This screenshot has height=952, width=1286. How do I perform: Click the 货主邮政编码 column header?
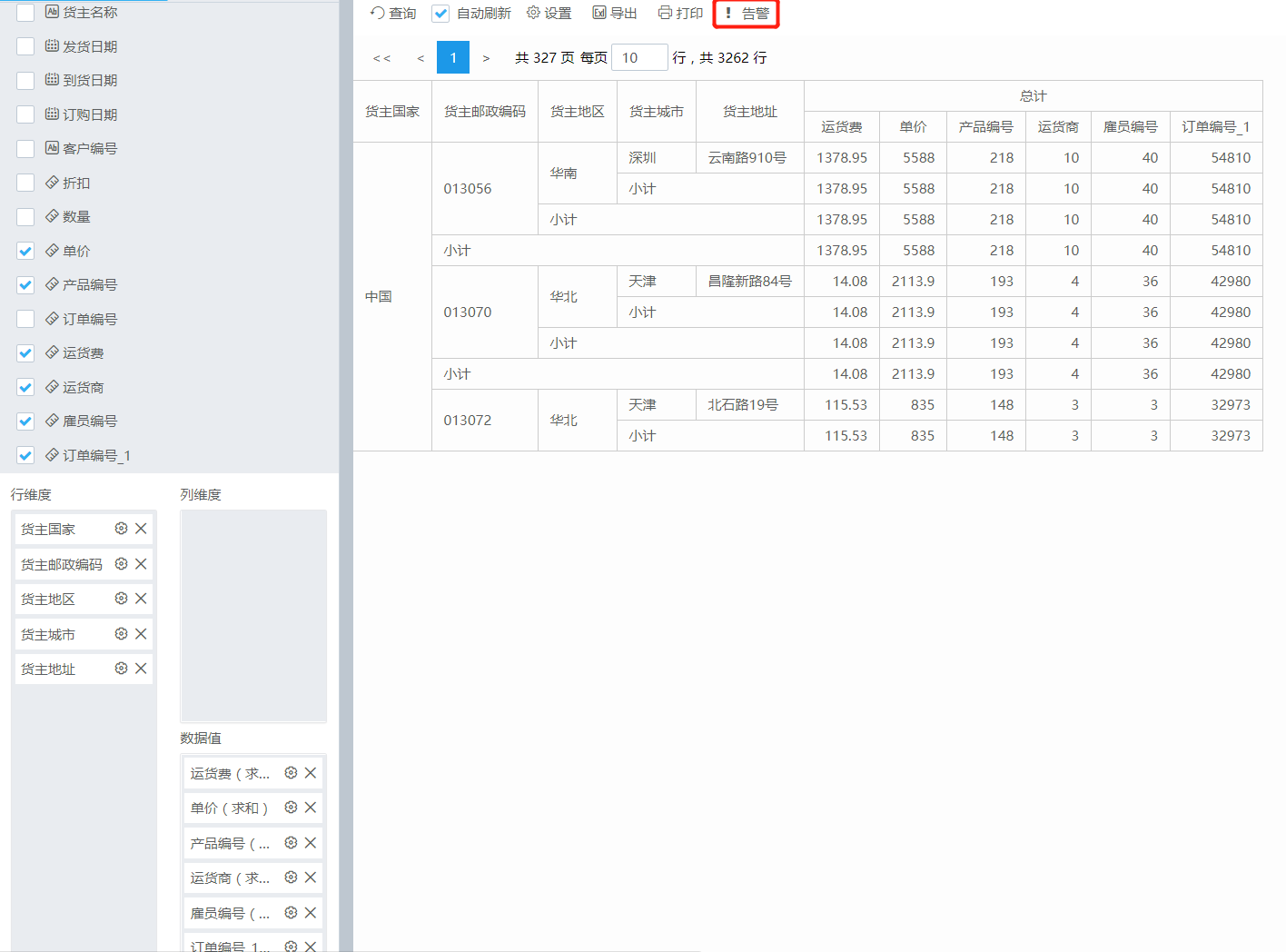click(485, 112)
